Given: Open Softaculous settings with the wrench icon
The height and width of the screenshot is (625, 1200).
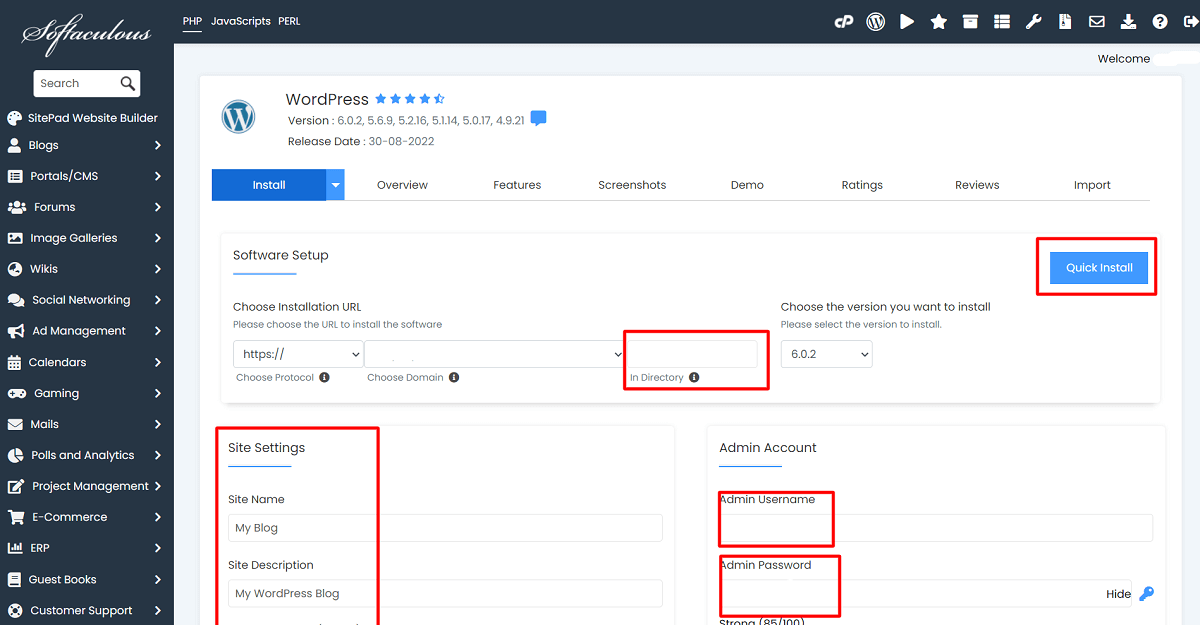Looking at the screenshot, I should coord(1033,21).
